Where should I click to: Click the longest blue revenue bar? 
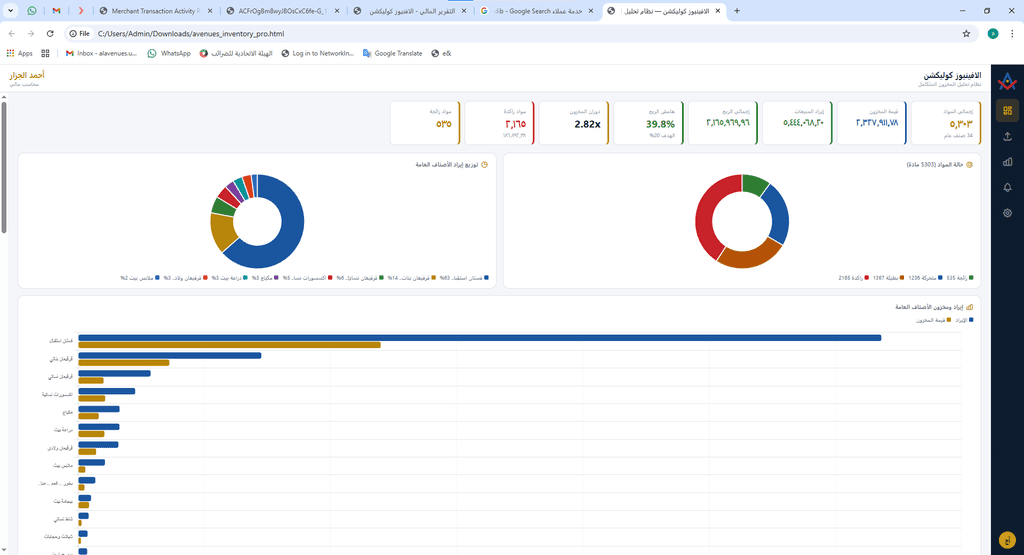[479, 338]
